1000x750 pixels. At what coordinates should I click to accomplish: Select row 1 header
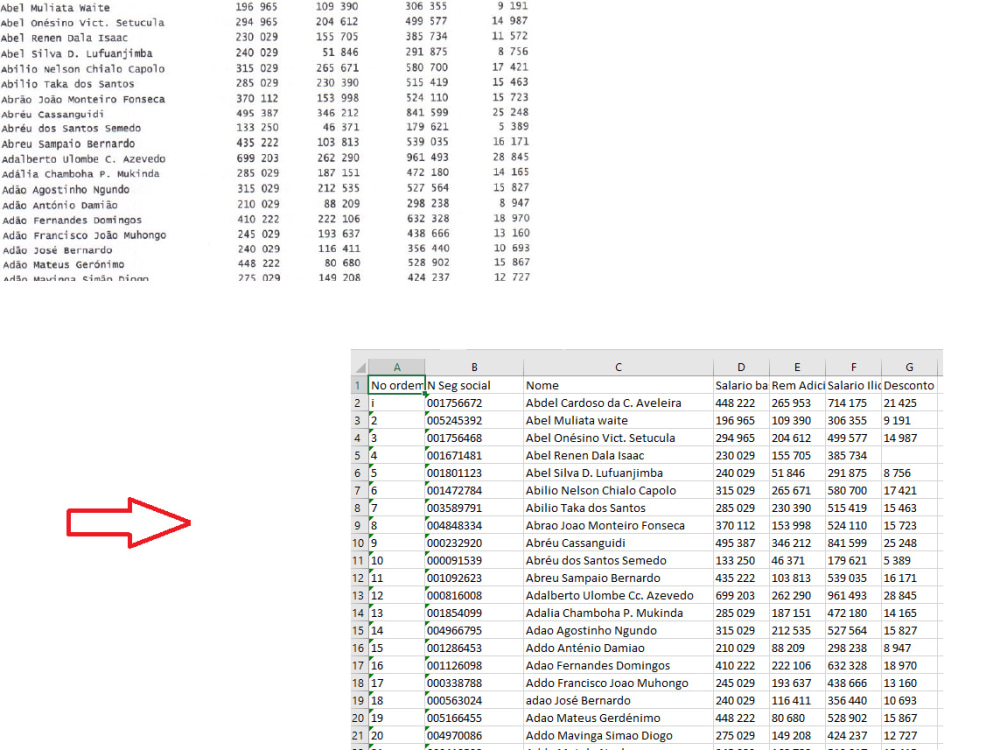coord(359,385)
